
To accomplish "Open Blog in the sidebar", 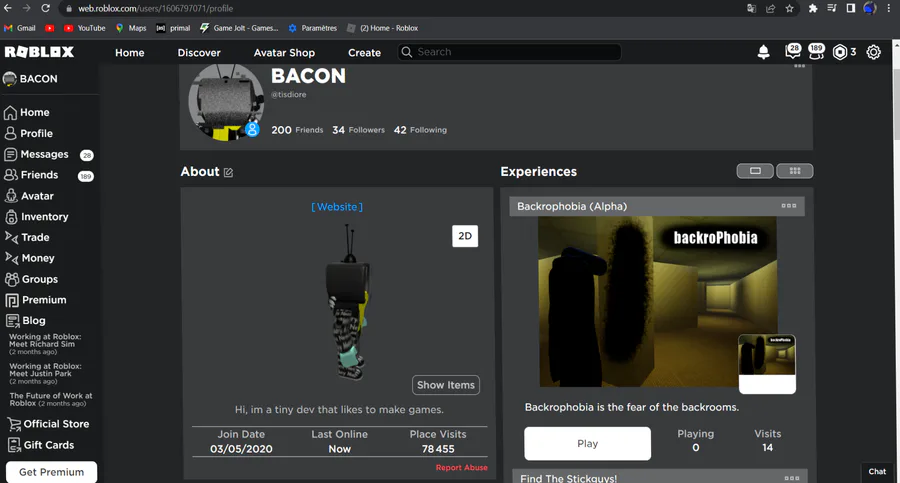I will tap(25, 320).
